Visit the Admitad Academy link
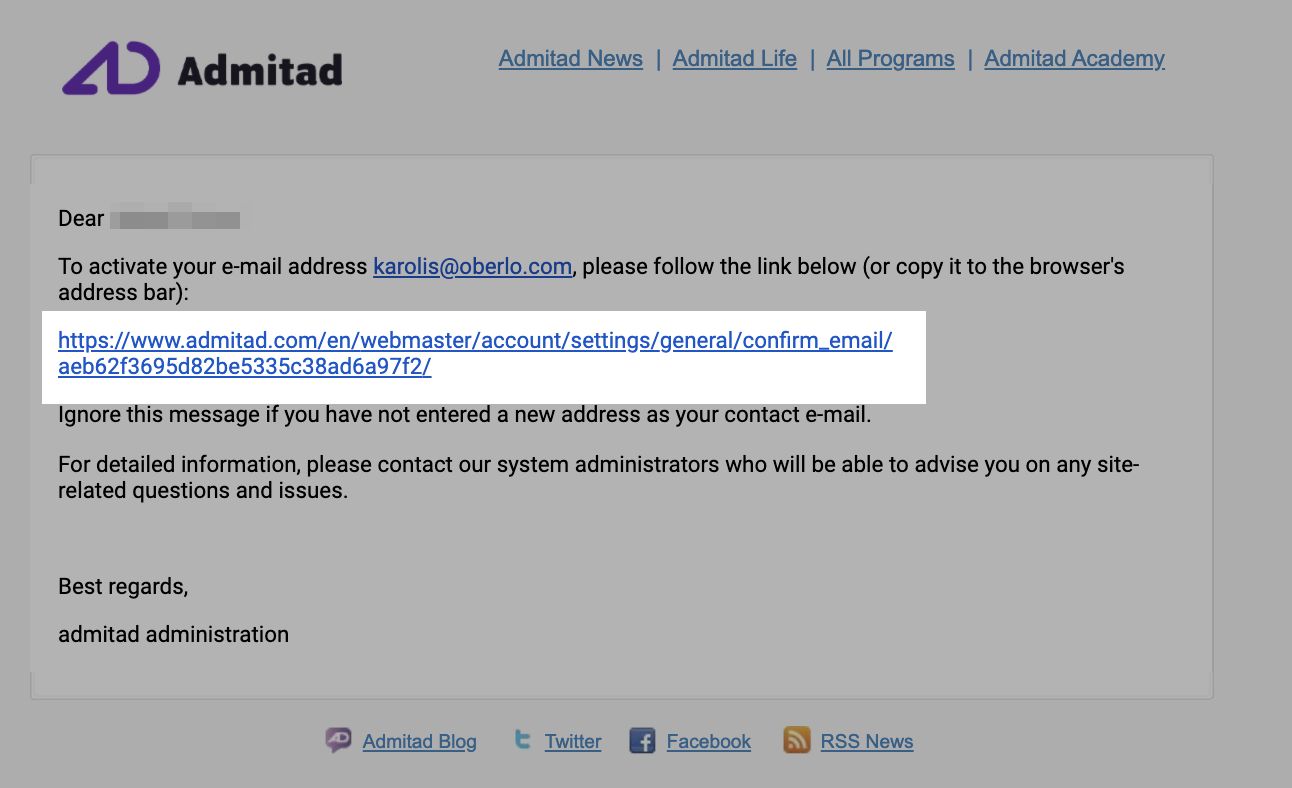This screenshot has height=788, width=1292. [1075, 59]
